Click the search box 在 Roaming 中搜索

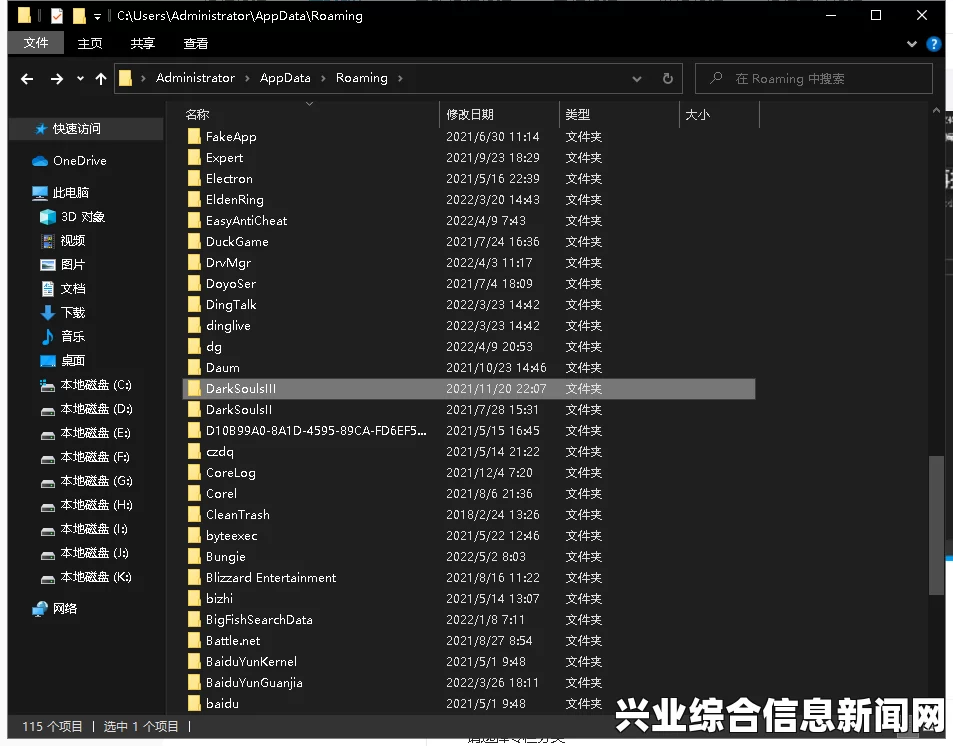point(814,78)
